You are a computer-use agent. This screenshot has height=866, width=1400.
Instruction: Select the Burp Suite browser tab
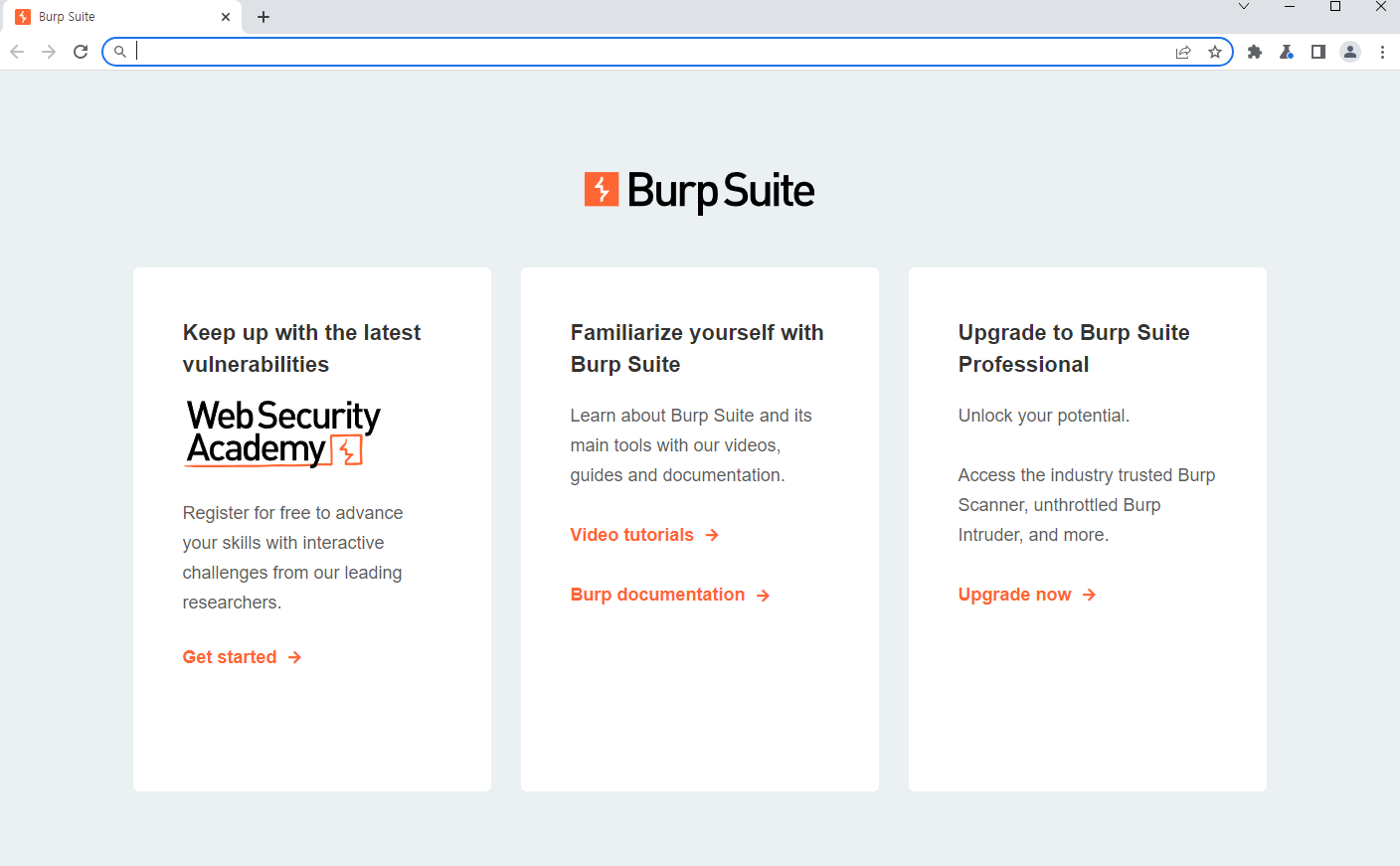click(x=124, y=17)
